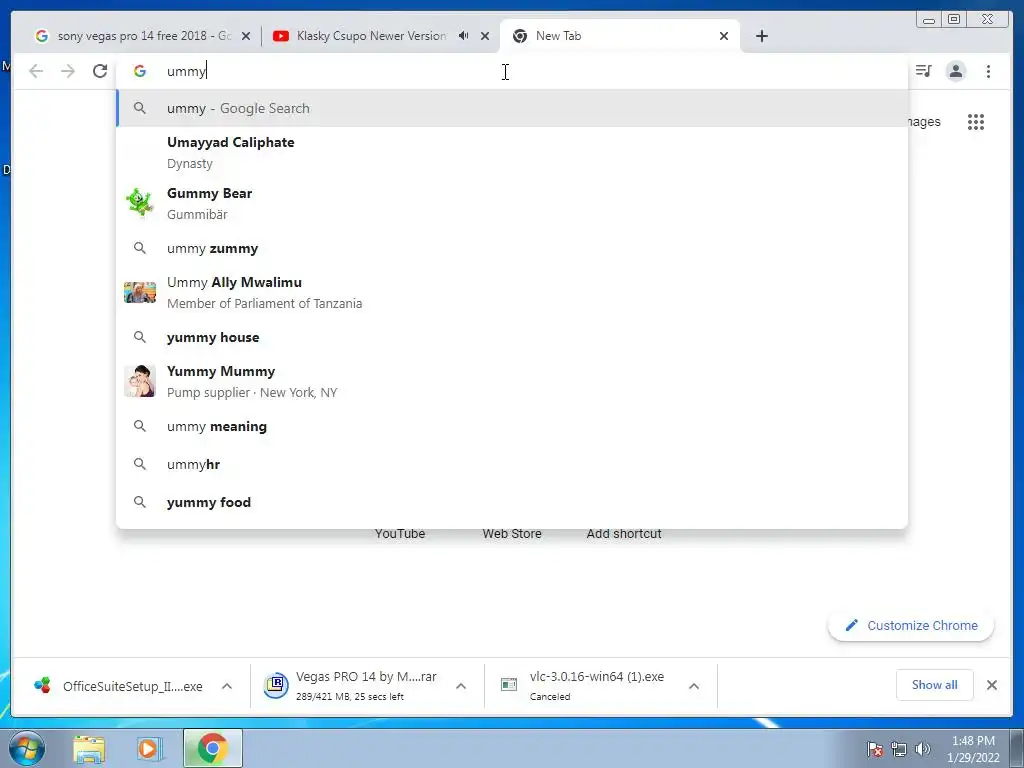Click the Yummy Mummy photo thumbnail
Image resolution: width=1024 pixels, height=768 pixels.
[140, 381]
